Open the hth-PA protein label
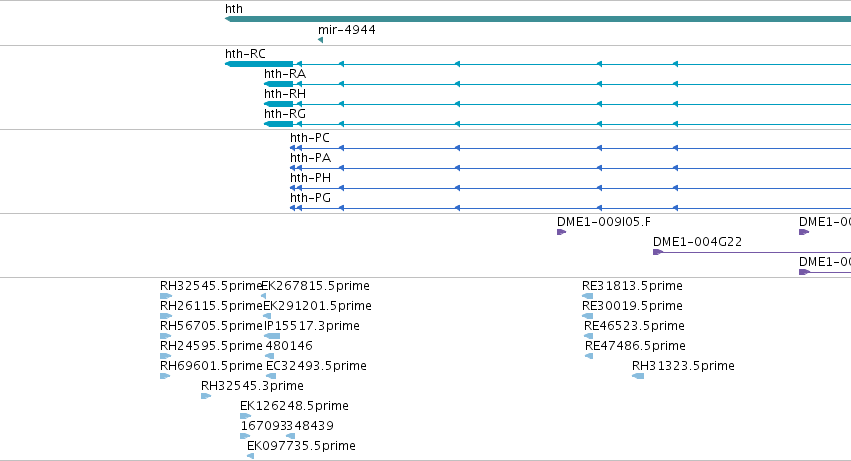 [x=310, y=158]
